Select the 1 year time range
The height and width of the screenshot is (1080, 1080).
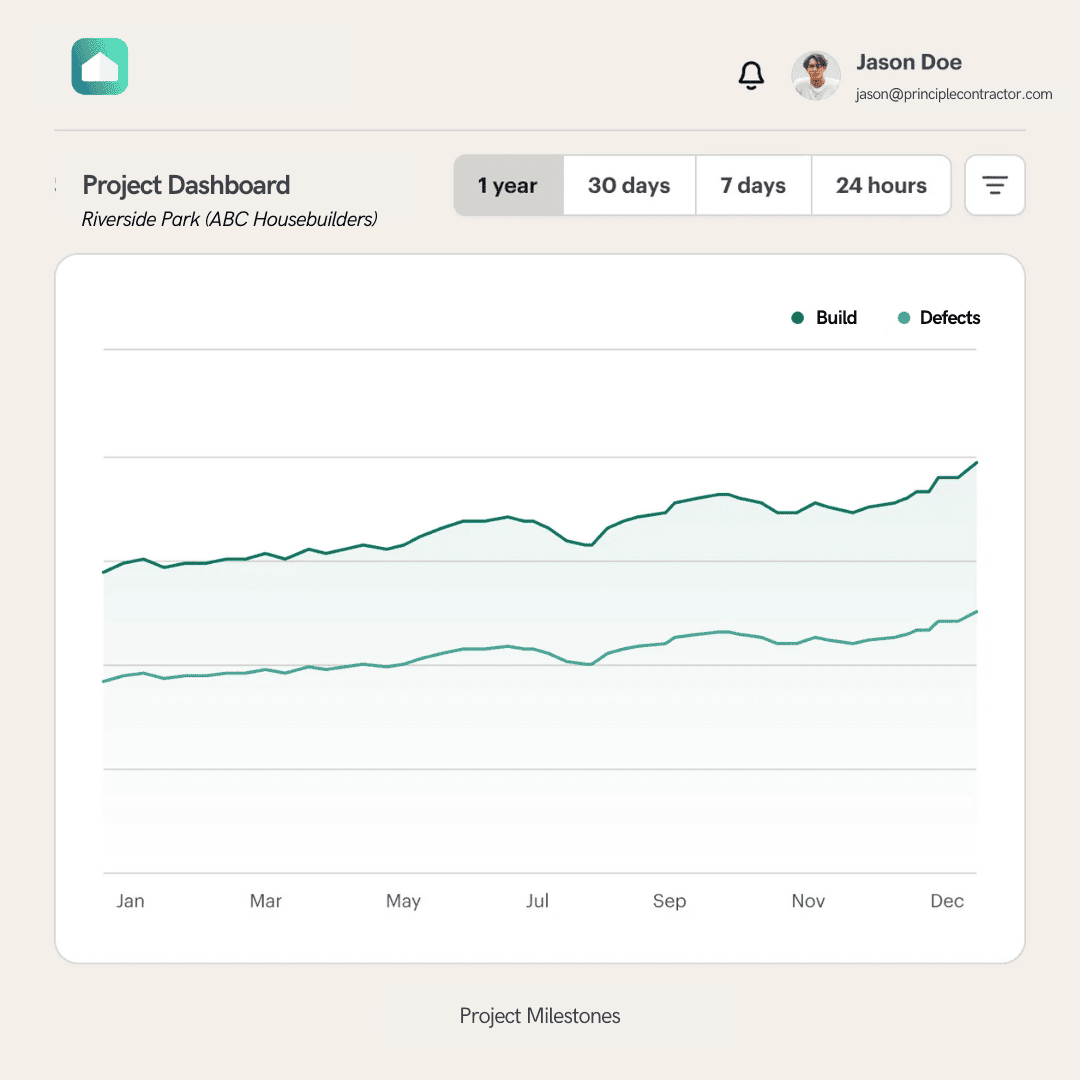(508, 185)
